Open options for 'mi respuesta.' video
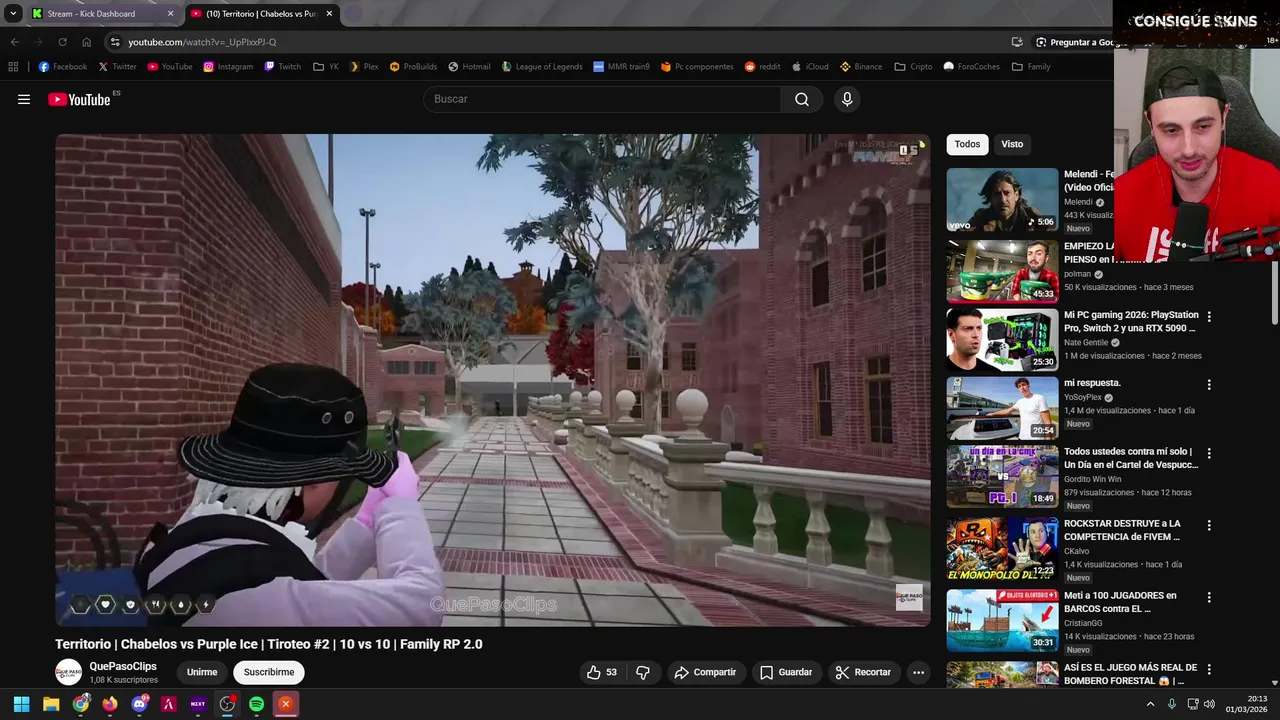1280x720 pixels. [x=1209, y=384]
